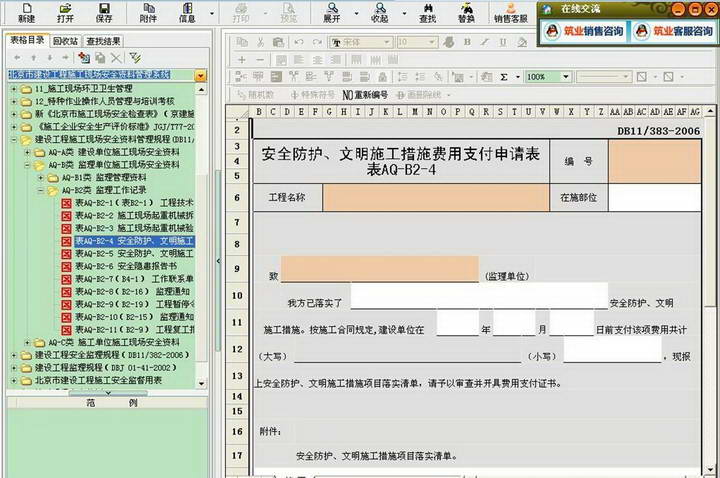Click the add-form icon in tree toolbar

coord(84,58)
